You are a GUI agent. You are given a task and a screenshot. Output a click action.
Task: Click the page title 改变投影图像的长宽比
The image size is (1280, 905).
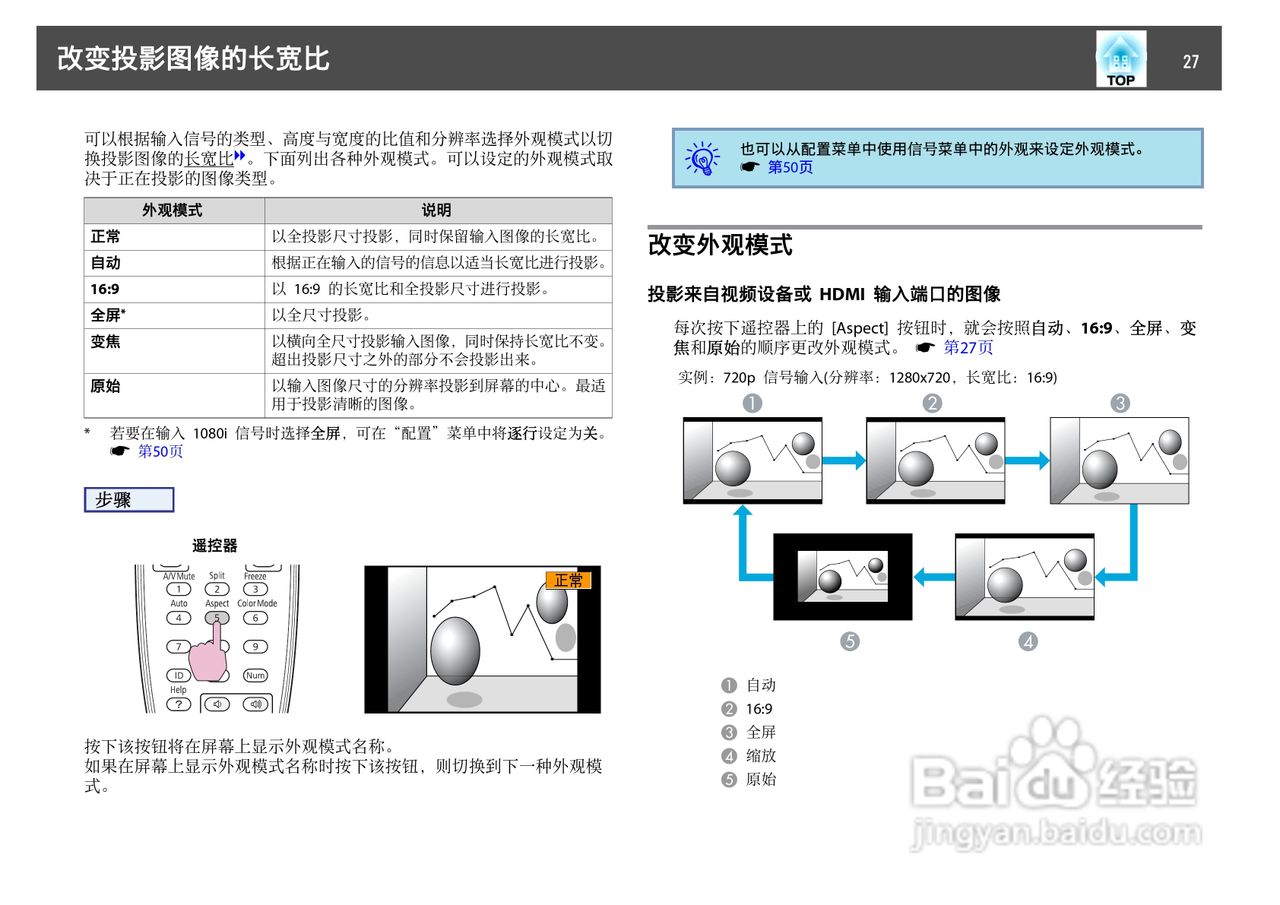coord(193,58)
